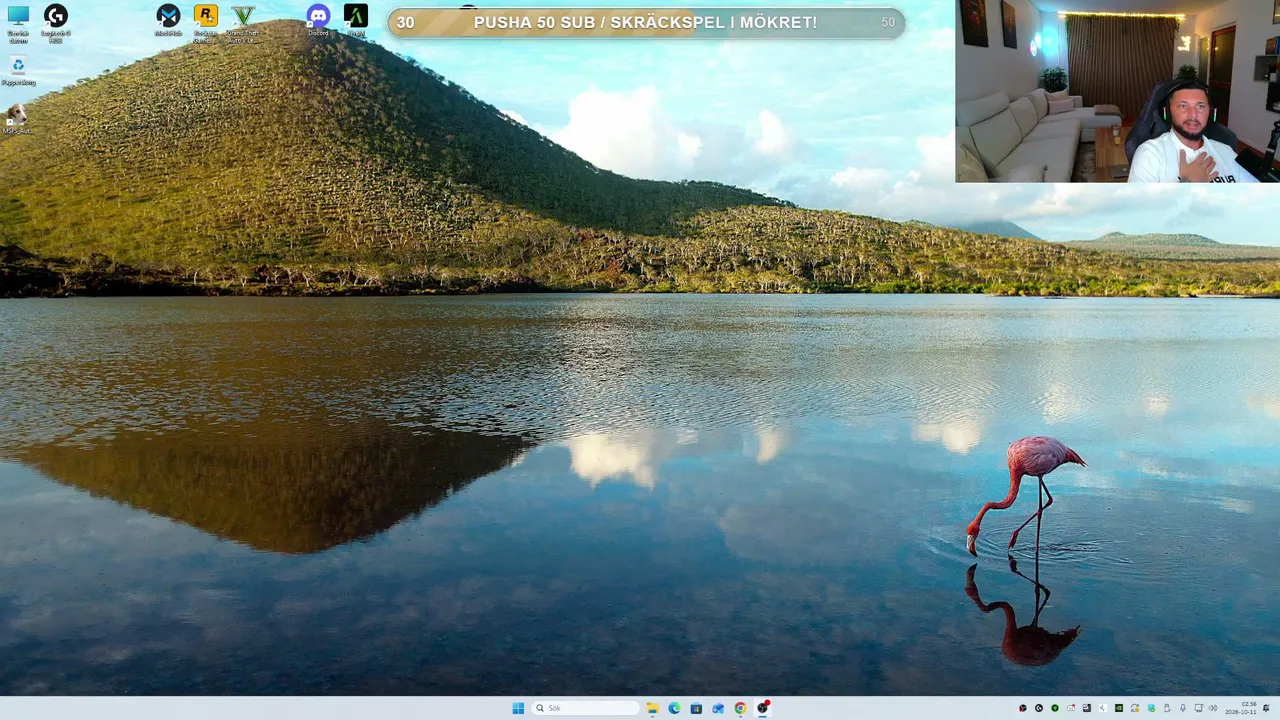Select the Grand Theft Auto V shortcut
Screen dimensions: 1280x720
point(242,22)
